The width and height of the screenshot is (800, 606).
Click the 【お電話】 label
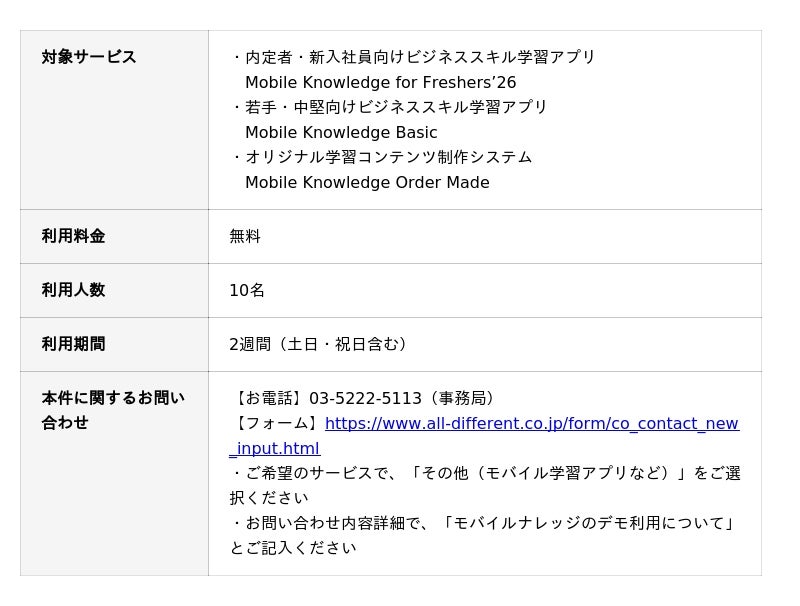[x=268, y=398]
